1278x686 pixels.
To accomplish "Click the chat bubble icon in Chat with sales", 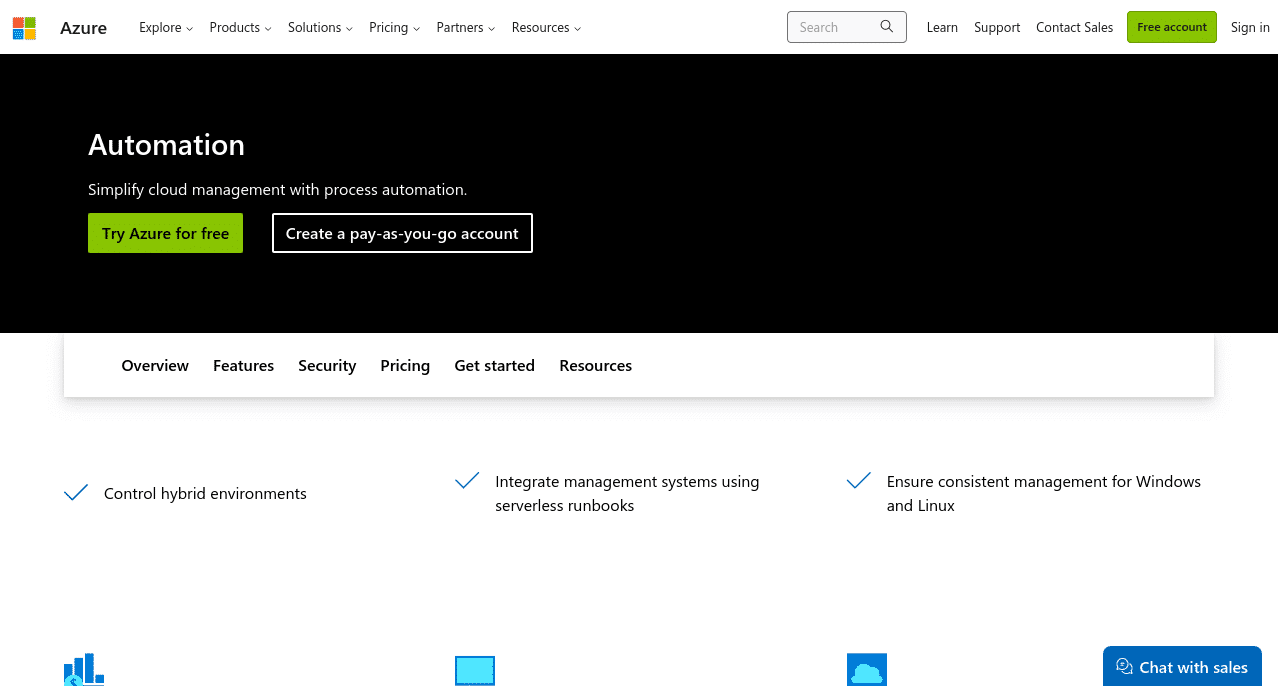I will pyautogui.click(x=1124, y=667).
